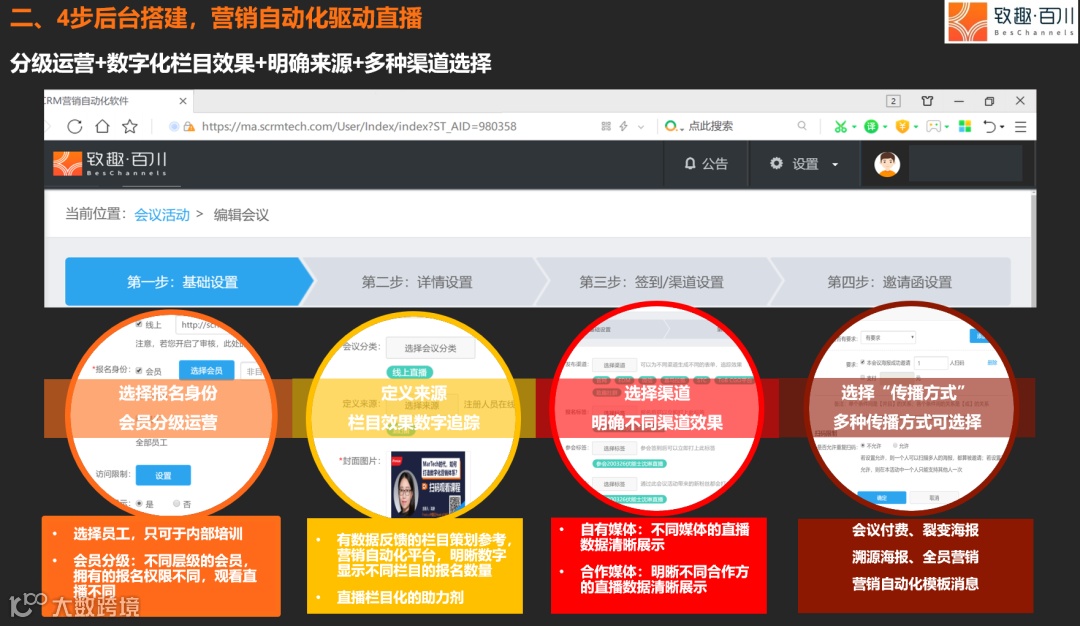Select the CRM营销自动化软件 browser tab
Image resolution: width=1080 pixels, height=626 pixels.
(x=118, y=101)
